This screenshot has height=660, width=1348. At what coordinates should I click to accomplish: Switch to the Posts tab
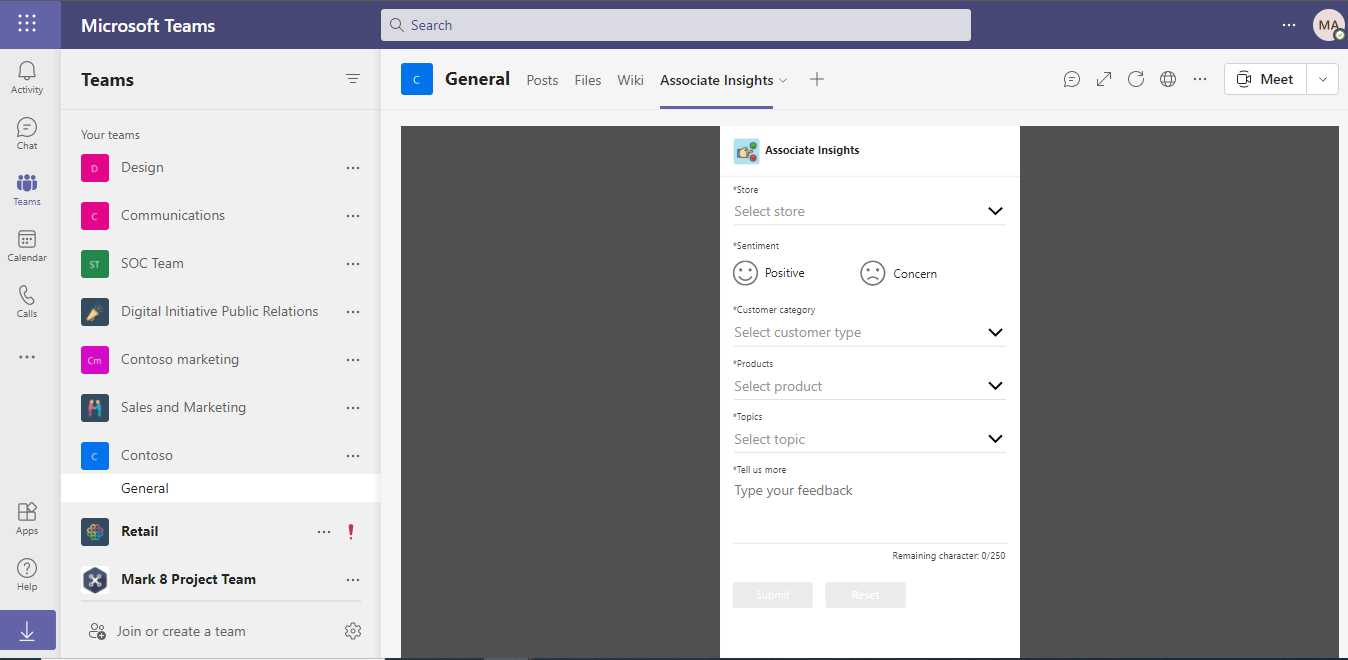(542, 80)
